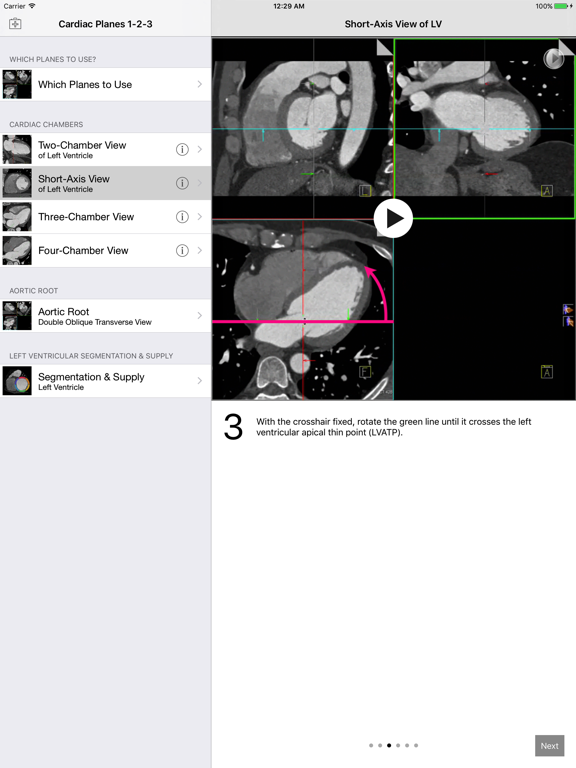Tap page-curl corner of top-right pane
This screenshot has width=576, height=768.
coord(566,48)
